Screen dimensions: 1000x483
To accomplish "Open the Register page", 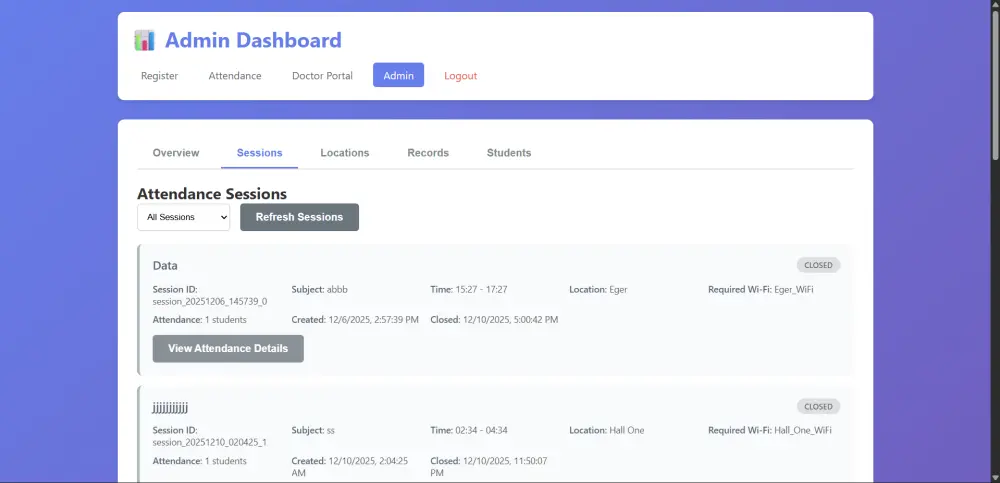I will point(159,75).
